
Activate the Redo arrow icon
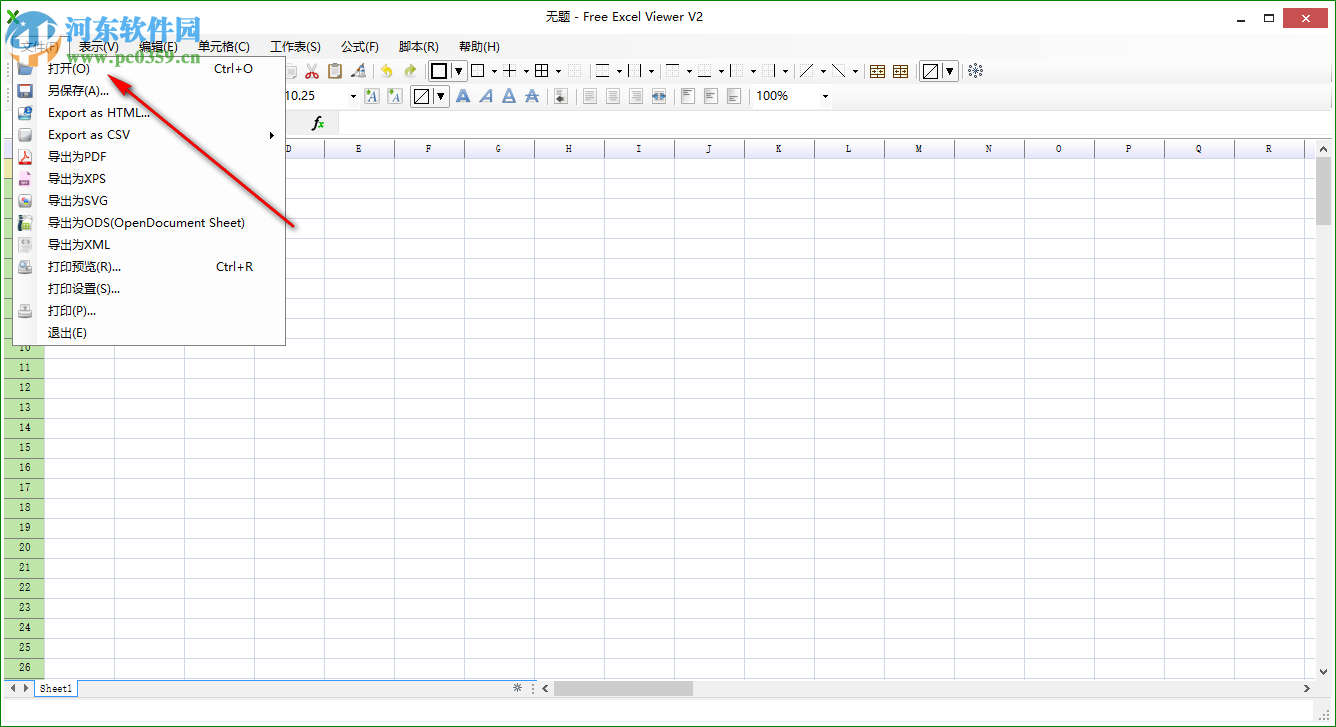coord(410,71)
